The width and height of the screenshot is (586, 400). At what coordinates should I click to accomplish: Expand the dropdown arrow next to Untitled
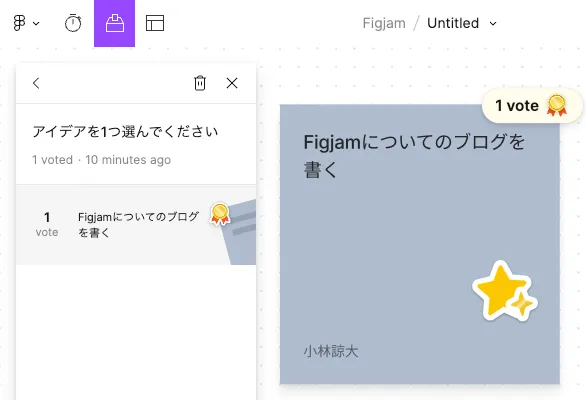(x=493, y=24)
